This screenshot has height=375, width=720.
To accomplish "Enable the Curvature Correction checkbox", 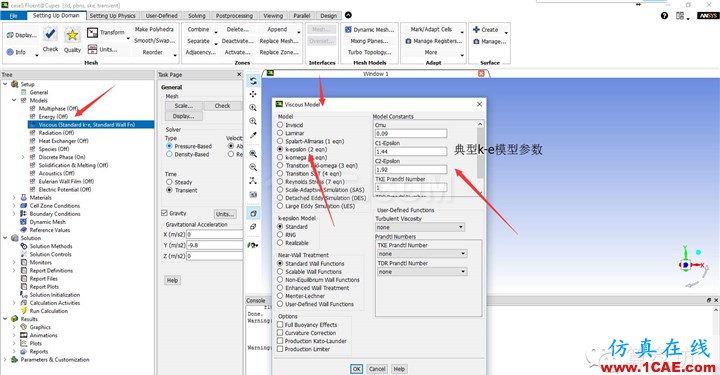I will pos(280,333).
